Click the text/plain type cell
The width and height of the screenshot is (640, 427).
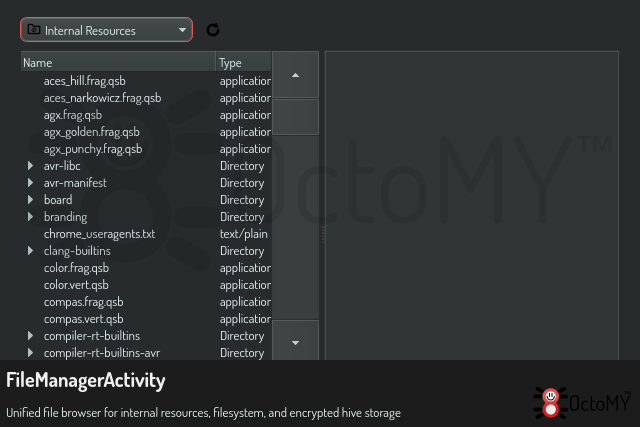(244, 234)
